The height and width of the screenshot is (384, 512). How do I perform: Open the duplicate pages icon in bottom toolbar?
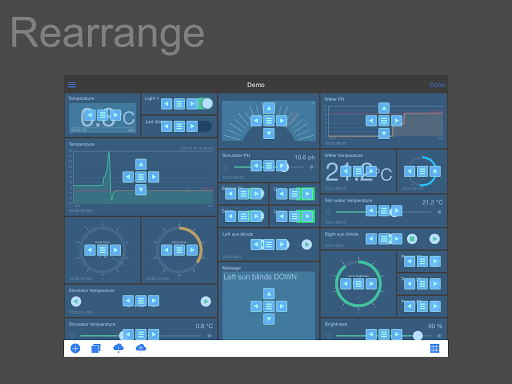pyautogui.click(x=96, y=348)
